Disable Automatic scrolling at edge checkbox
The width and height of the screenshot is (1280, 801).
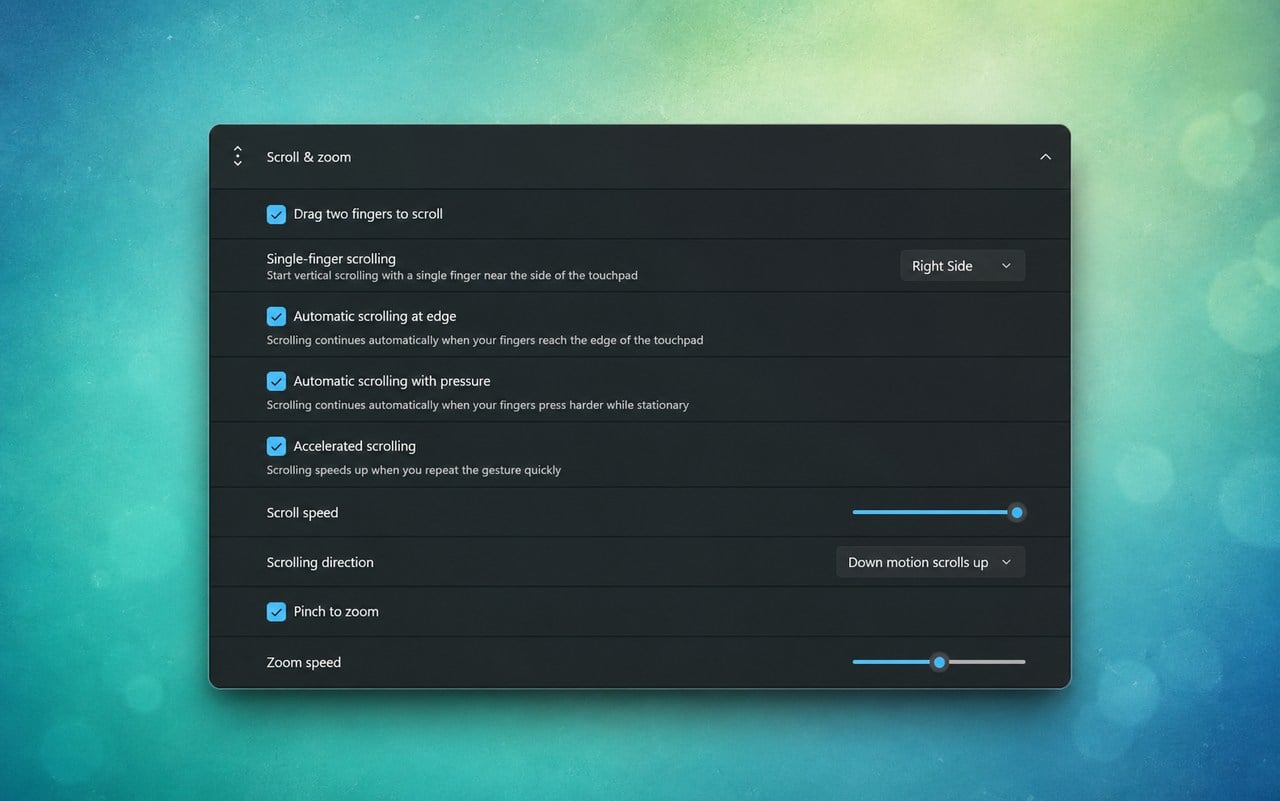(x=276, y=316)
